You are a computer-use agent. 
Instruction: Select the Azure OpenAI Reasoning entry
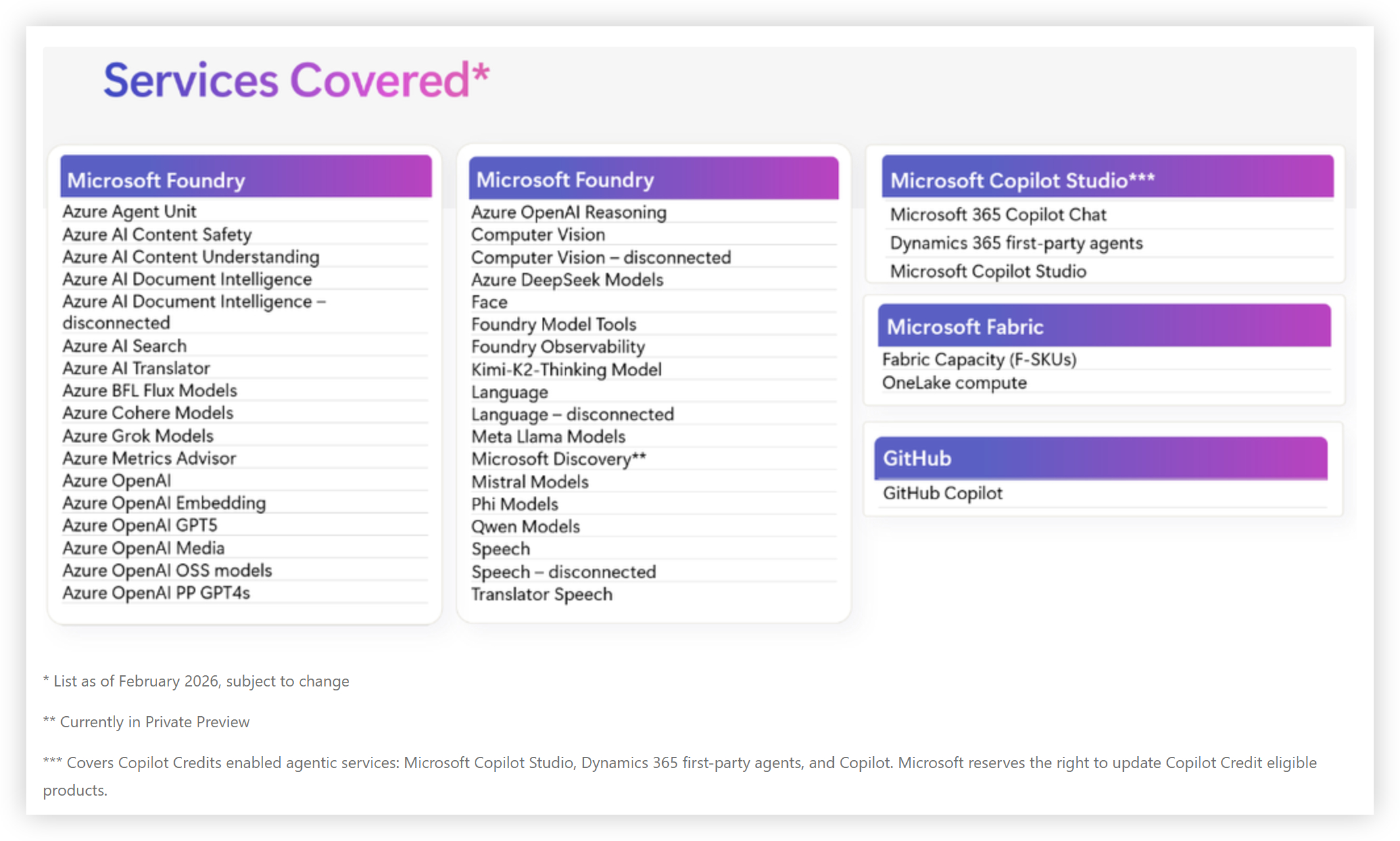tap(569, 212)
